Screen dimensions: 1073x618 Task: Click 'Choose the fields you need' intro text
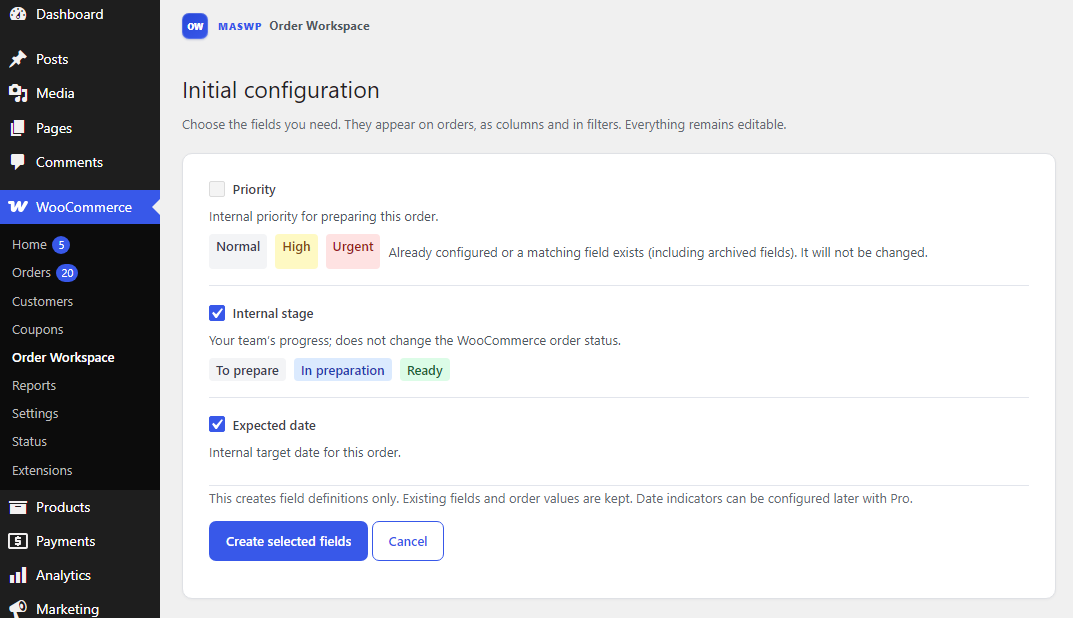point(484,125)
